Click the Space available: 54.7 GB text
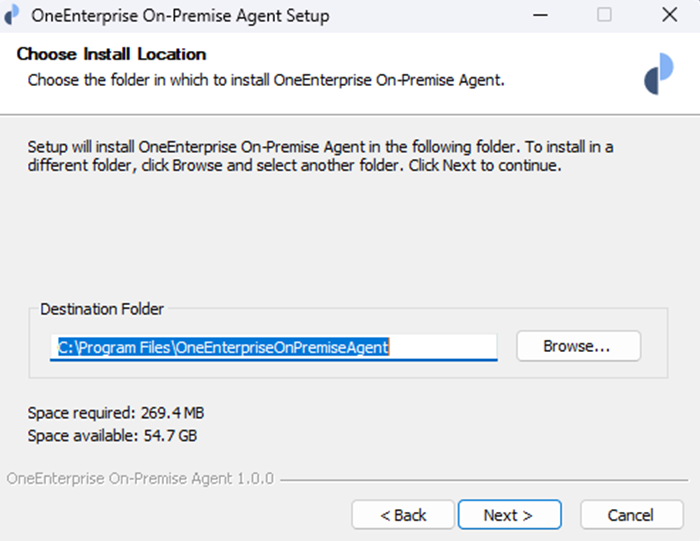Screen dimensions: 700x541 (114, 435)
